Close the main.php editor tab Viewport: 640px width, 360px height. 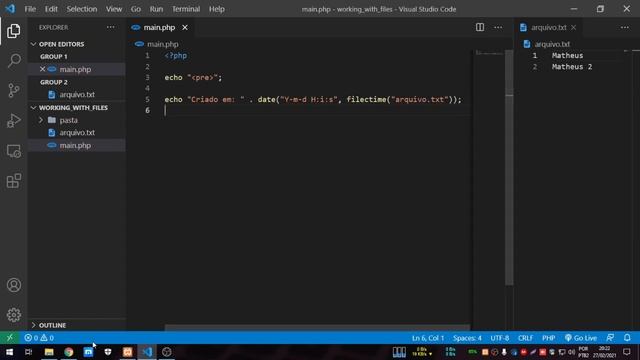185,27
